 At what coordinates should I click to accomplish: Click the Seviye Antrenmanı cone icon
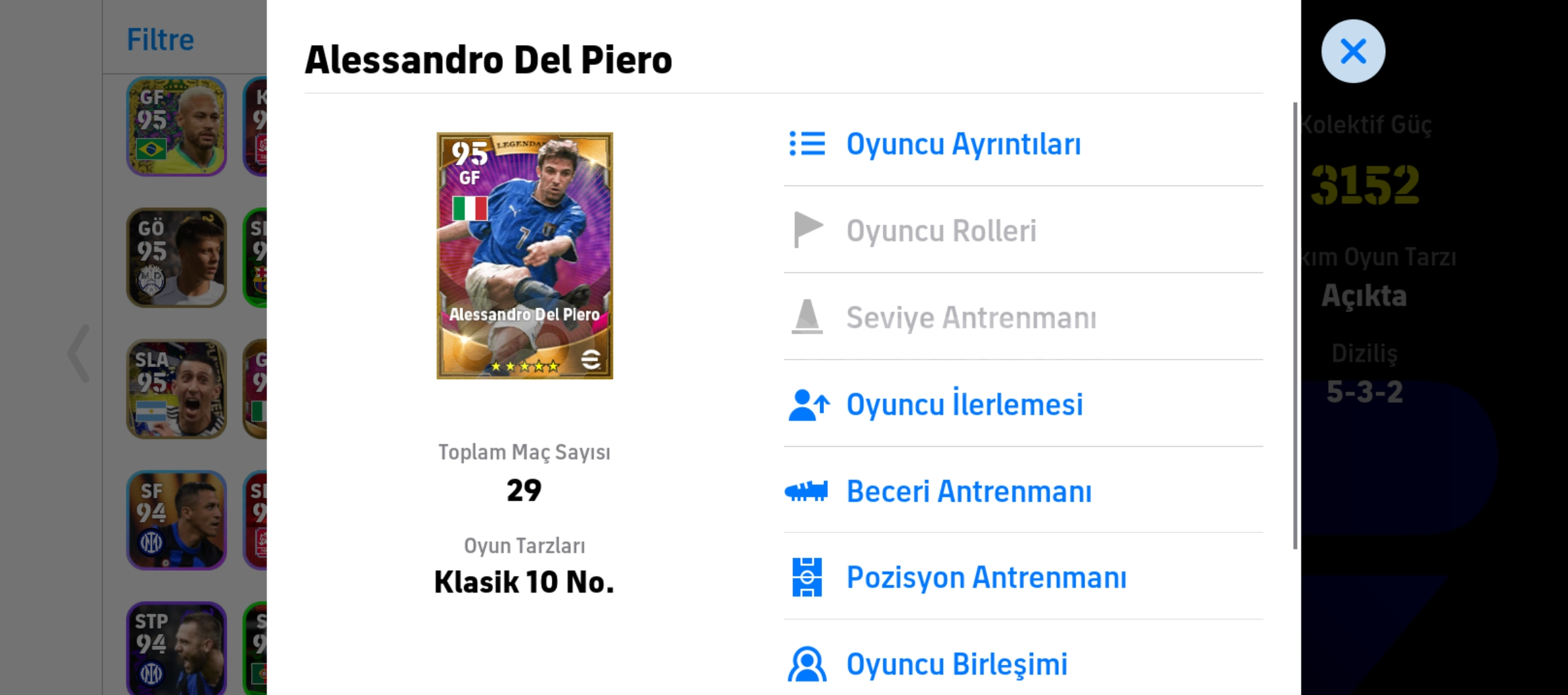tap(807, 317)
